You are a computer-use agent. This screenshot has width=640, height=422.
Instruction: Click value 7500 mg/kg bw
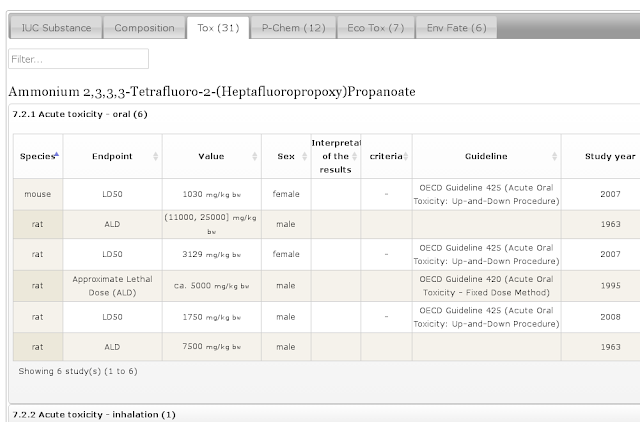pos(211,347)
